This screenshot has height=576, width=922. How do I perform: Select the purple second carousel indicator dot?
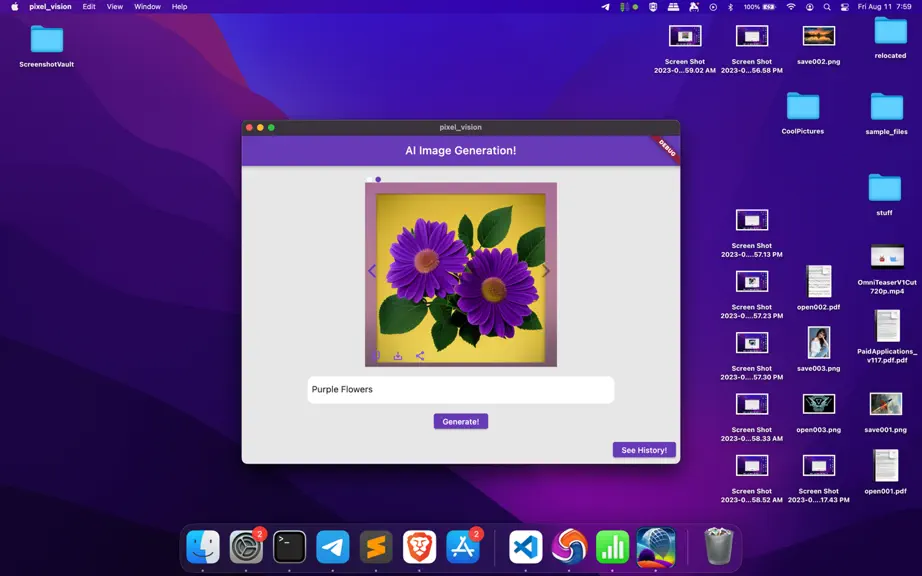pyautogui.click(x=378, y=179)
